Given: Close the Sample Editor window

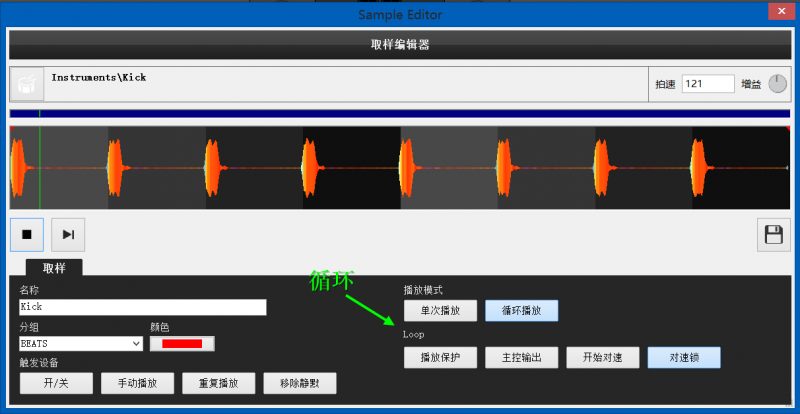Looking at the screenshot, I should pyautogui.click(x=784, y=11).
